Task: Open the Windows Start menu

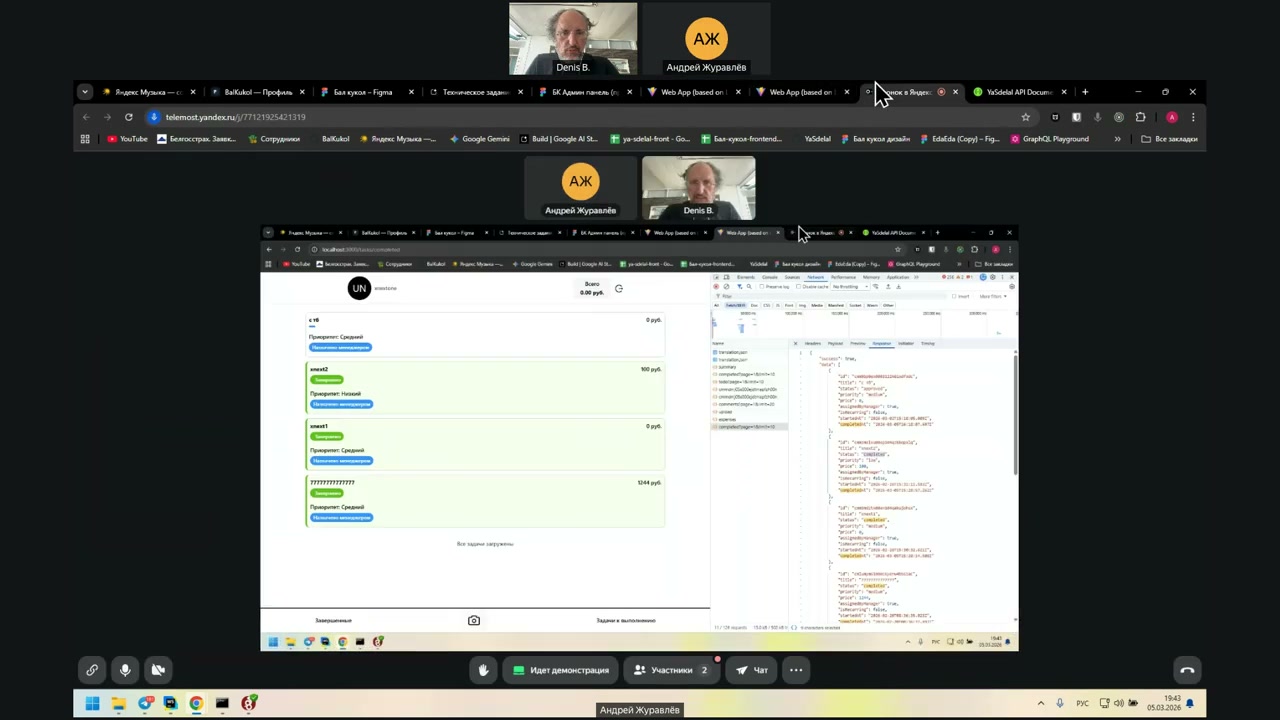Action: (92, 704)
